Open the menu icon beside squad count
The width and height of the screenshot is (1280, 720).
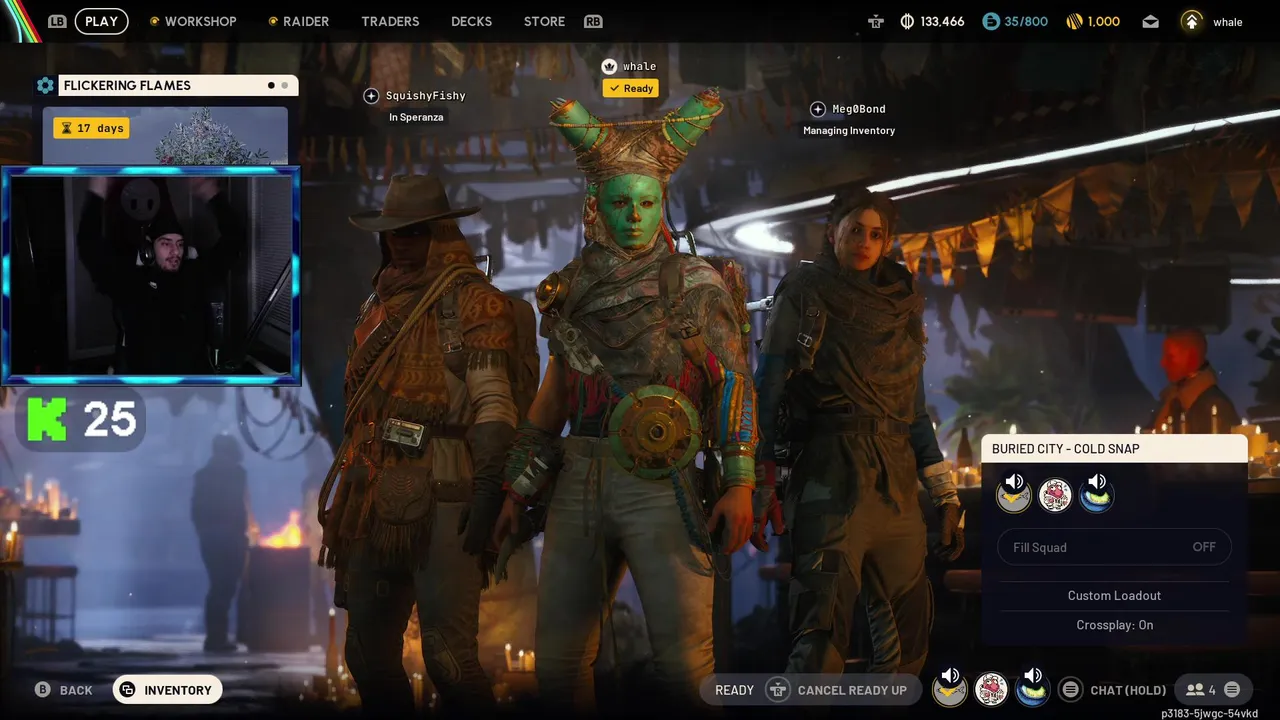[1232, 690]
